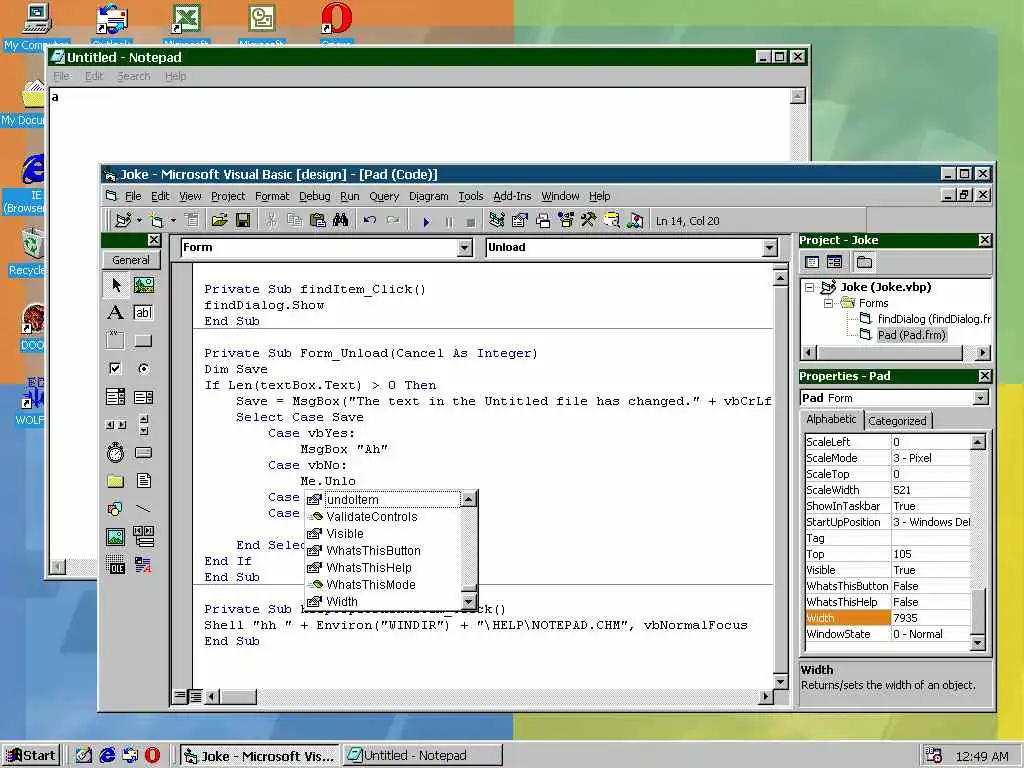Switch to Procedure View at code window bottom
Screen dimensions: 1024x768
tap(180, 696)
